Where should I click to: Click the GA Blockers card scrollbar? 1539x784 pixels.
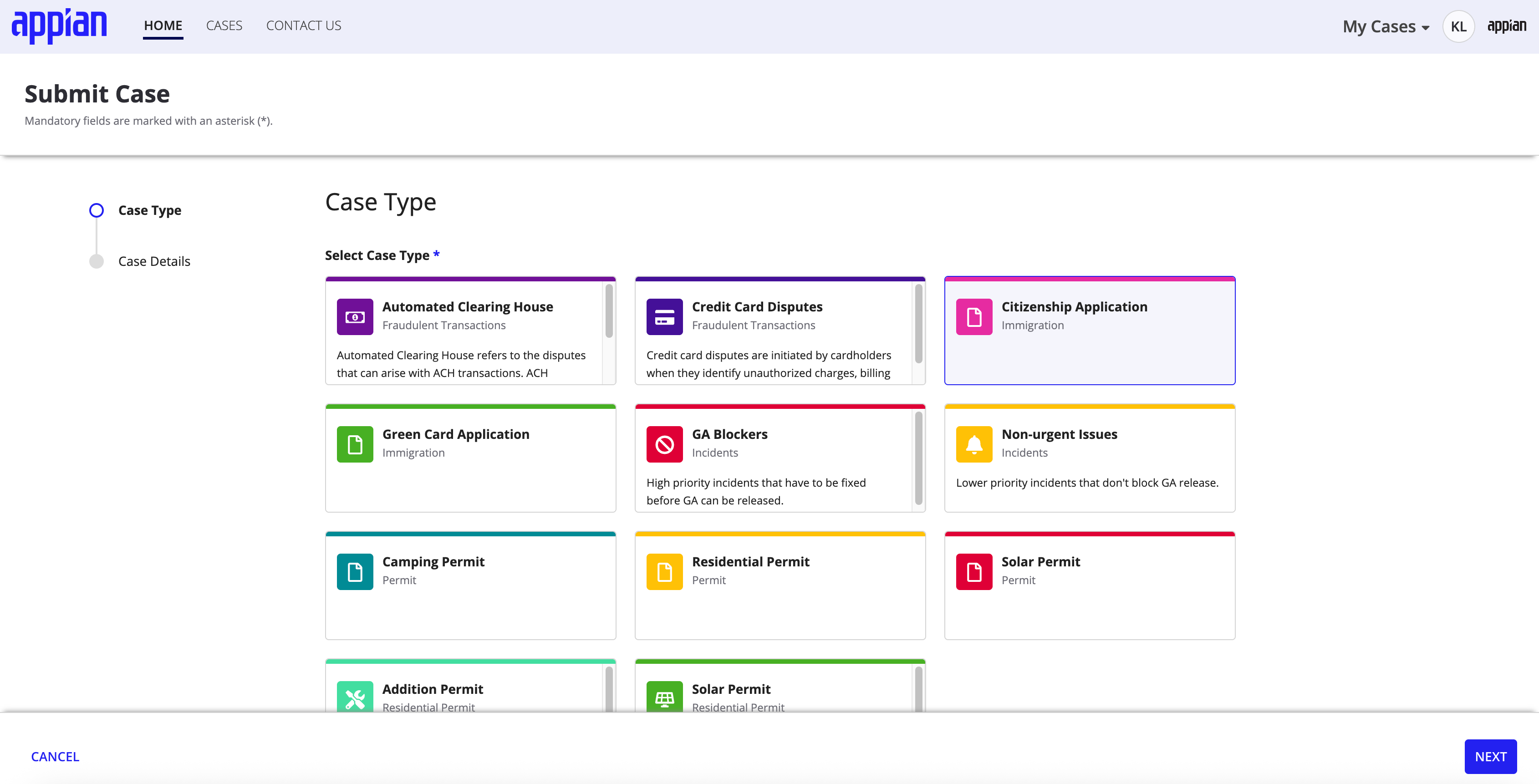918,458
